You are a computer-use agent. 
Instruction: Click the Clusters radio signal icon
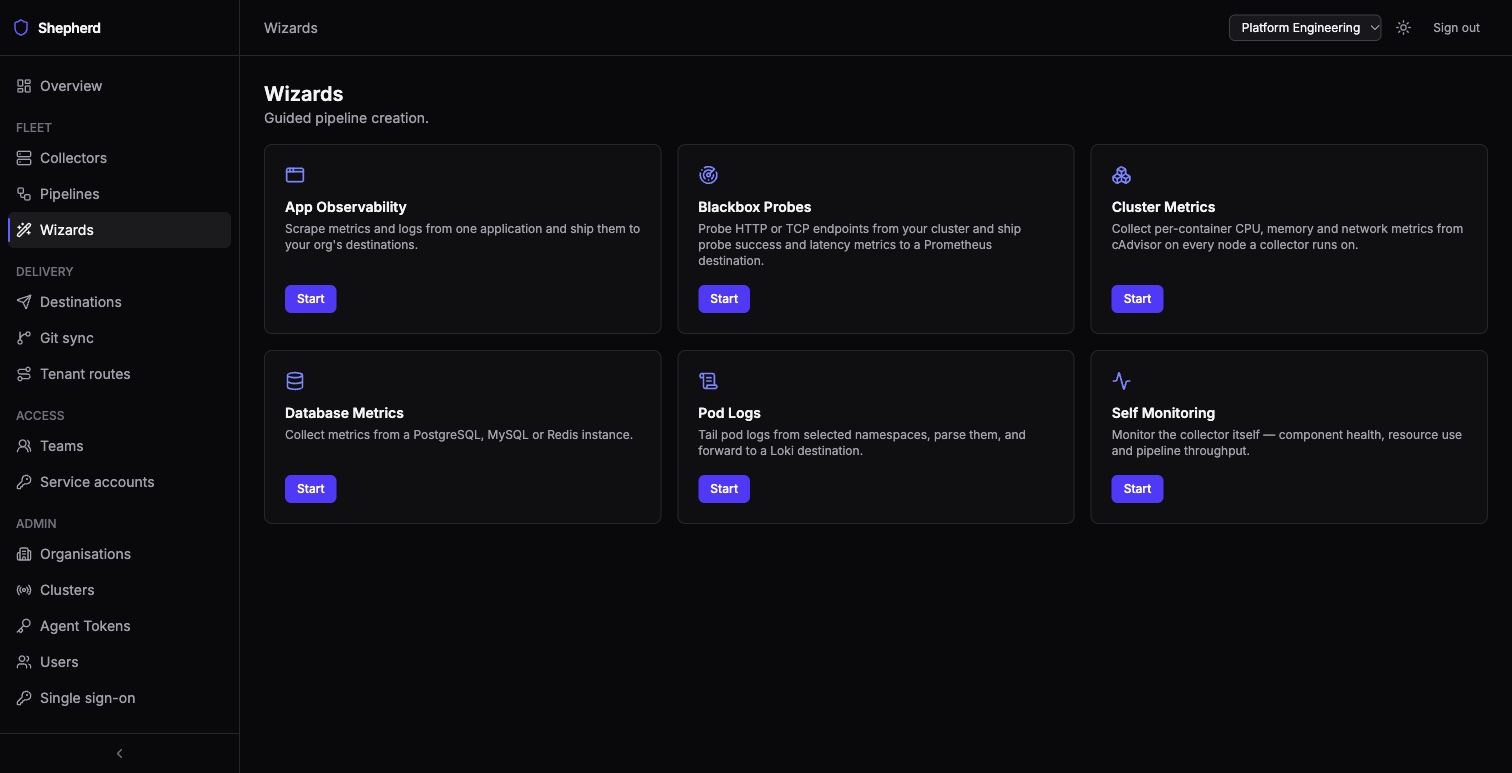(24, 590)
